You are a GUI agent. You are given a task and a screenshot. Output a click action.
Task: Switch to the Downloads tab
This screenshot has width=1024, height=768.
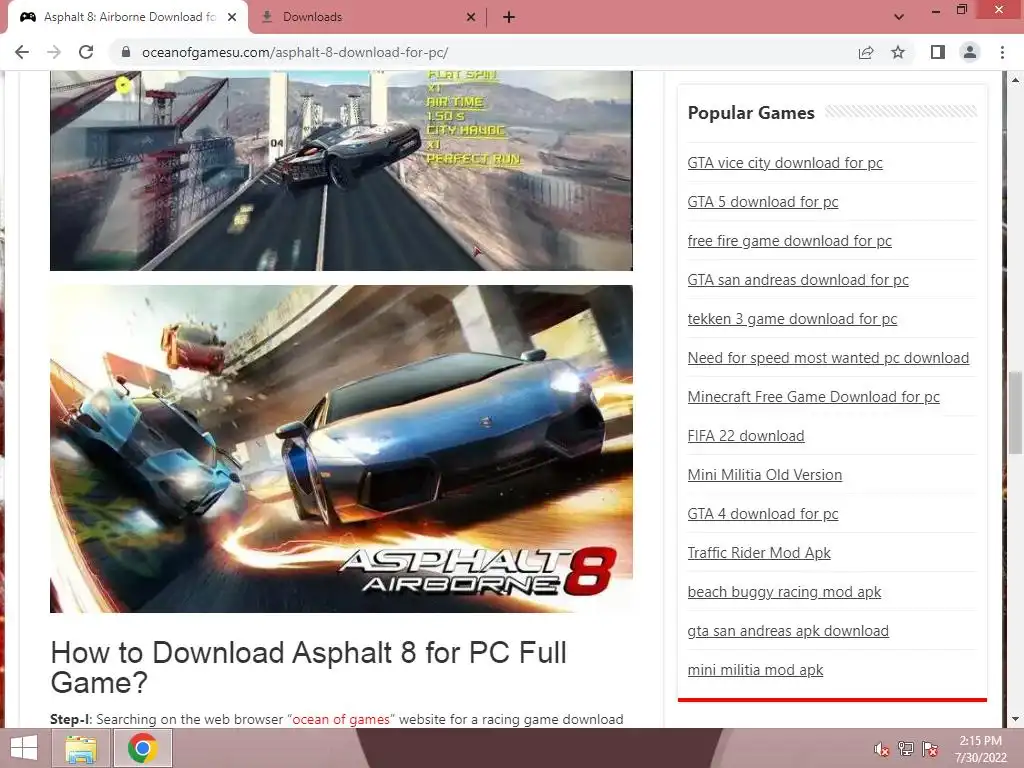368,17
